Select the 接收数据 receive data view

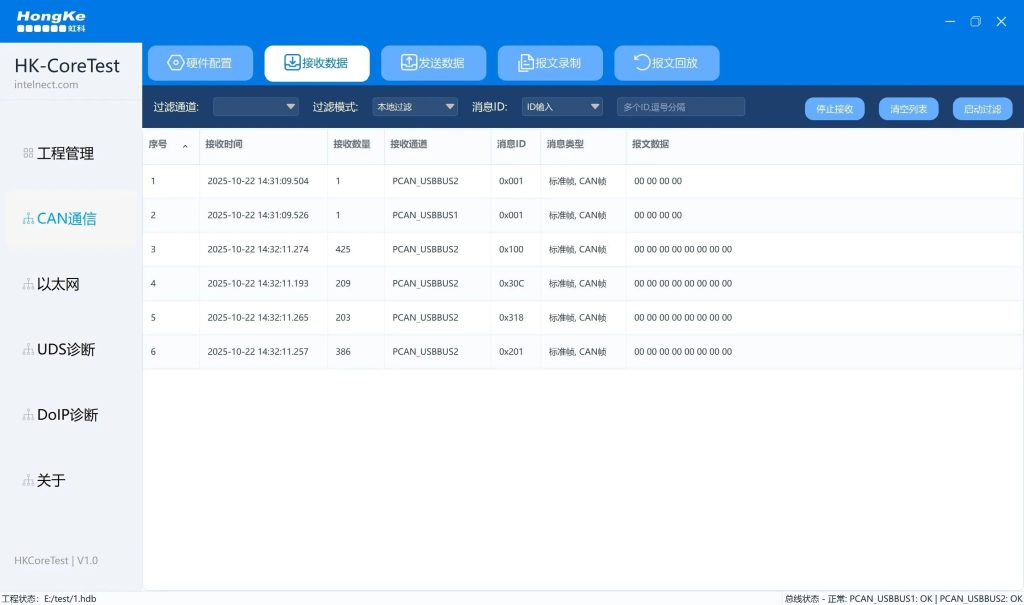coord(318,62)
